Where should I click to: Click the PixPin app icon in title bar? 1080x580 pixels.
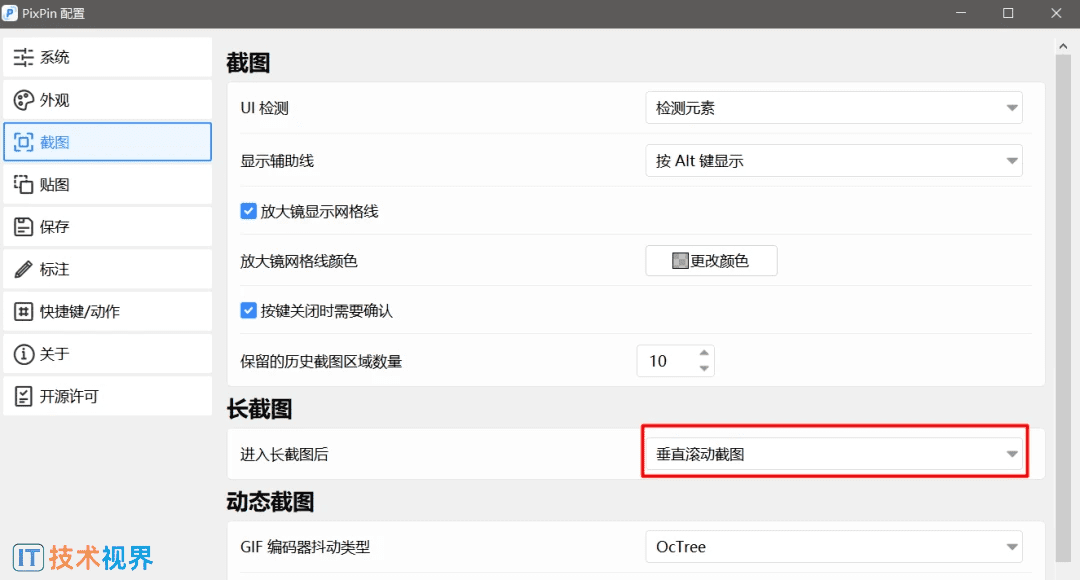pyautogui.click(x=10, y=13)
